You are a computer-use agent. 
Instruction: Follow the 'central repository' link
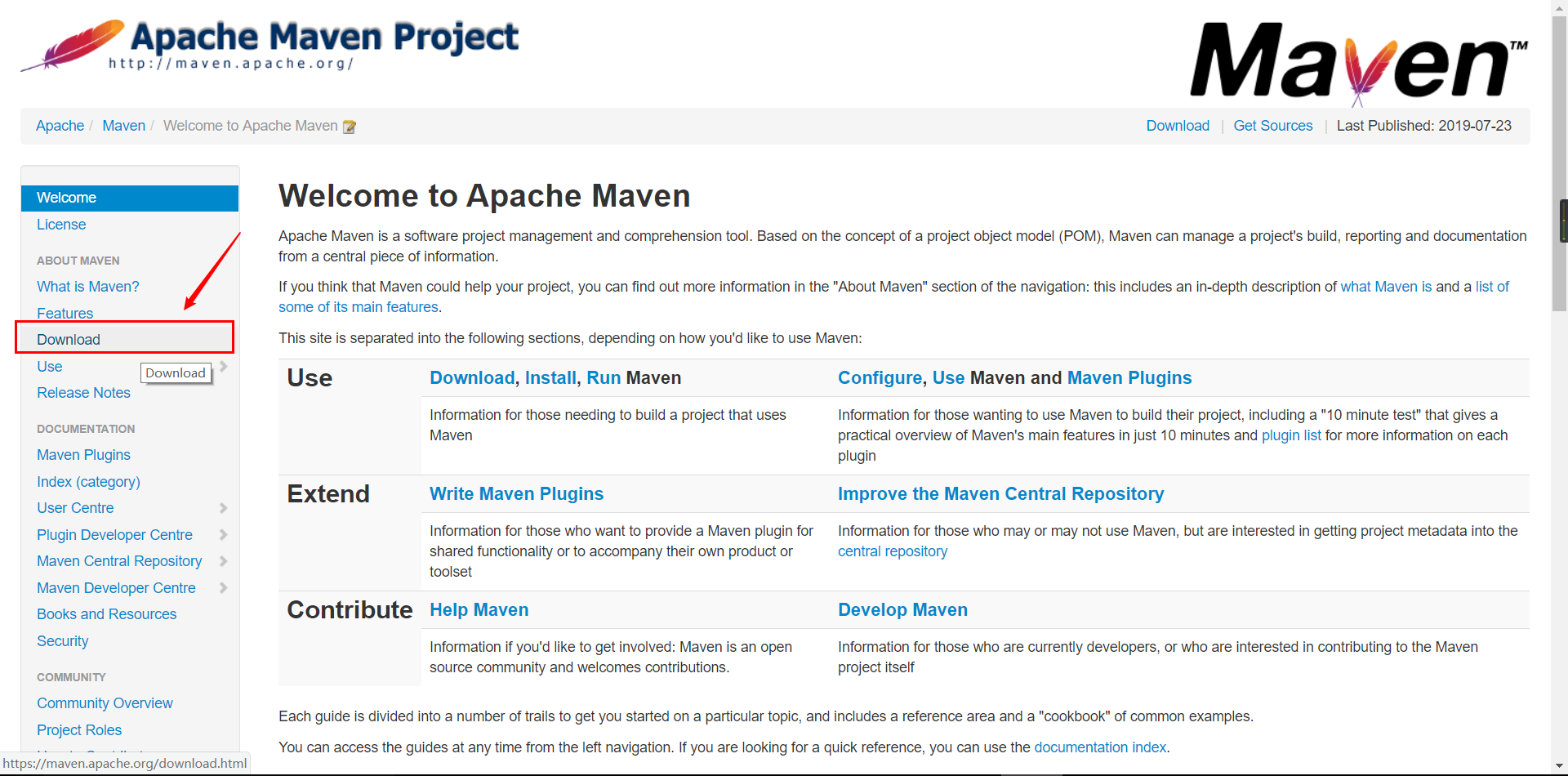click(893, 551)
